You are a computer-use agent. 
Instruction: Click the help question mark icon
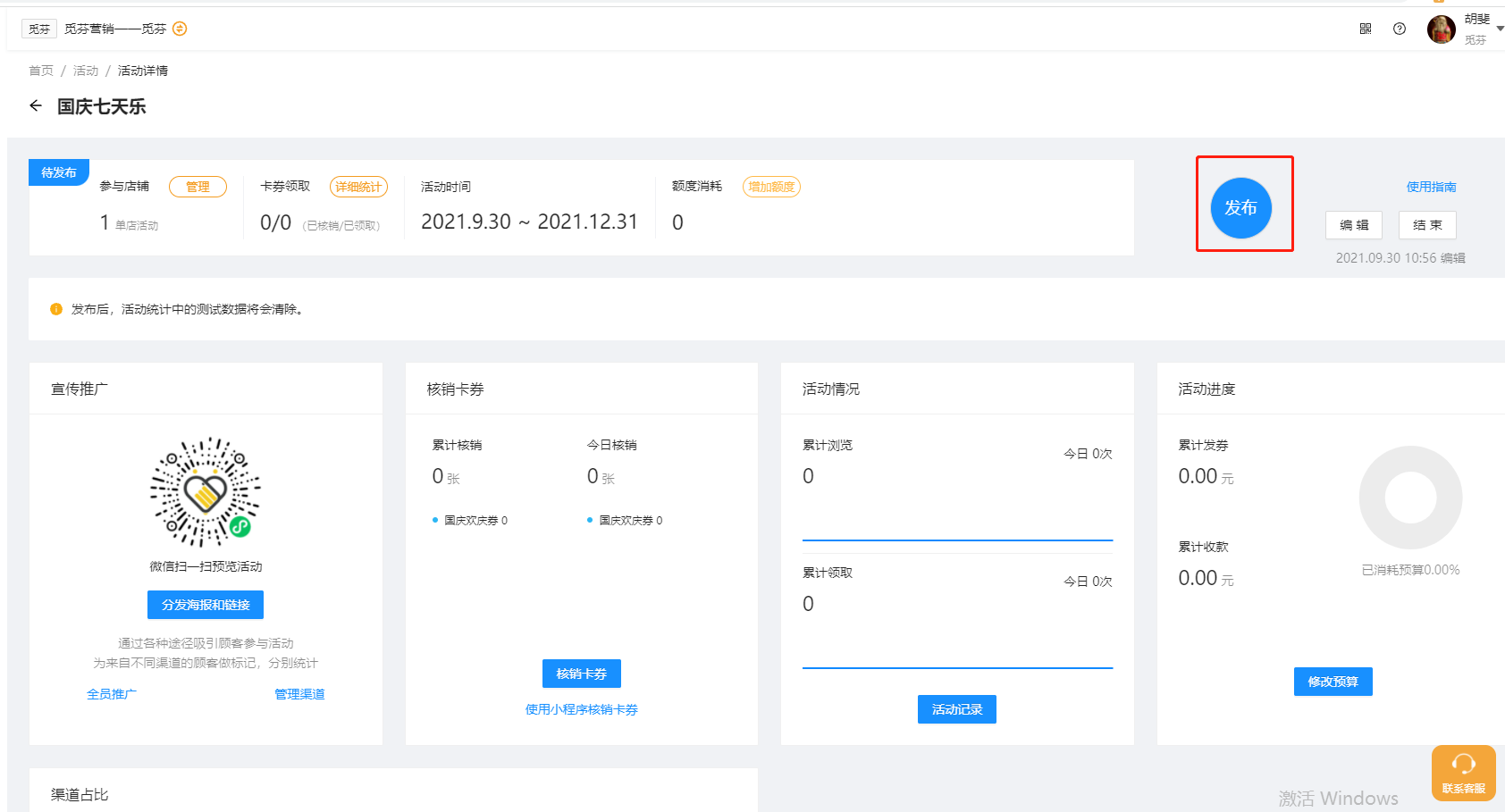click(x=1400, y=29)
